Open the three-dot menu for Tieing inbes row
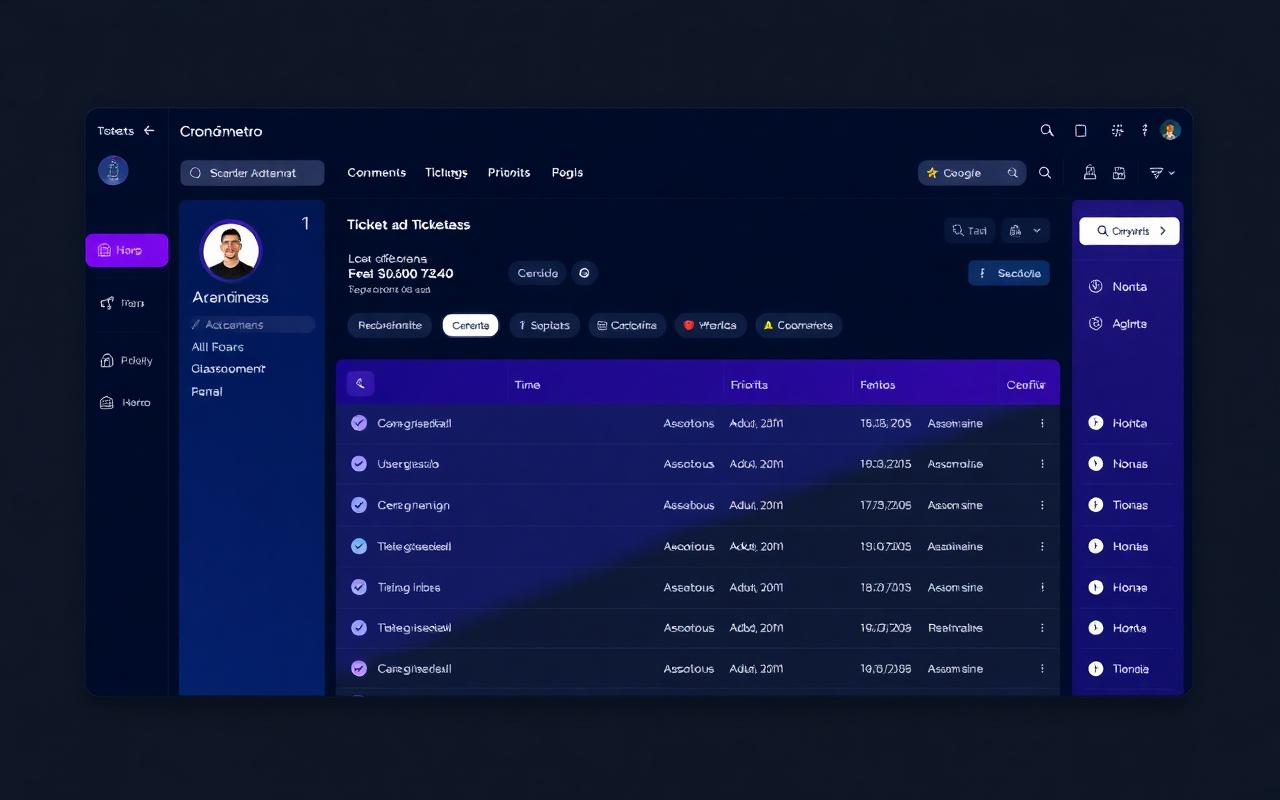Viewport: 1280px width, 800px height. pos(1042,587)
